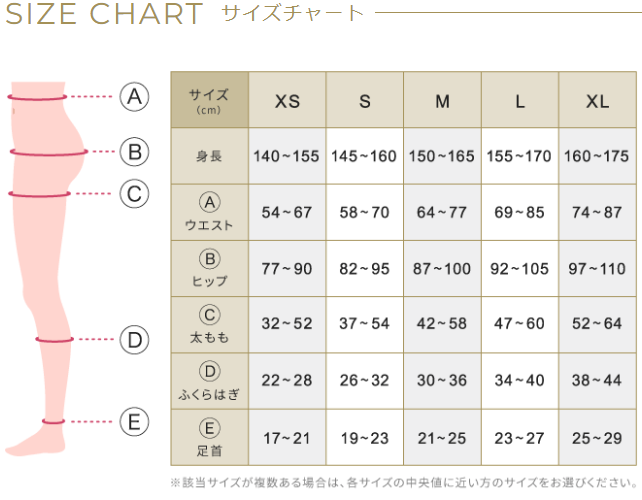This screenshot has width=642, height=500.
Task: Click the circled A ウエスト row header
Action: tap(209, 212)
